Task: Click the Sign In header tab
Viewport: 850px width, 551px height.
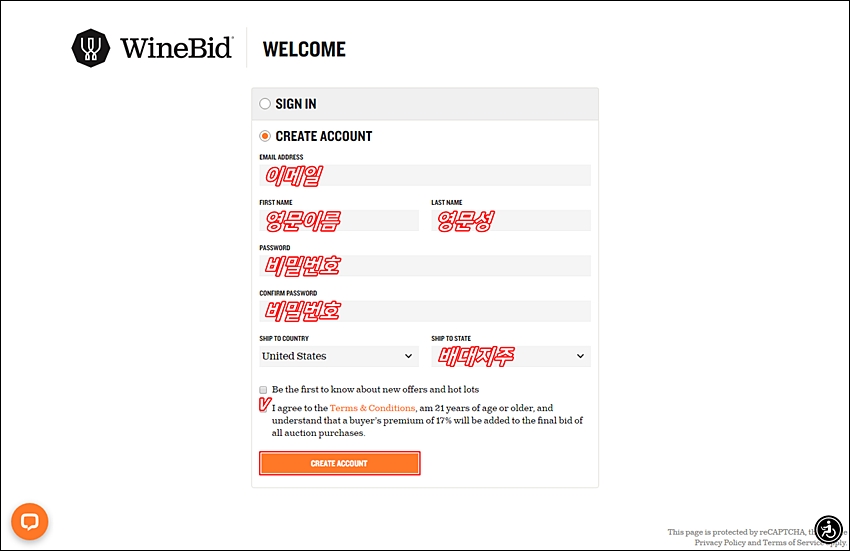Action: click(x=425, y=104)
